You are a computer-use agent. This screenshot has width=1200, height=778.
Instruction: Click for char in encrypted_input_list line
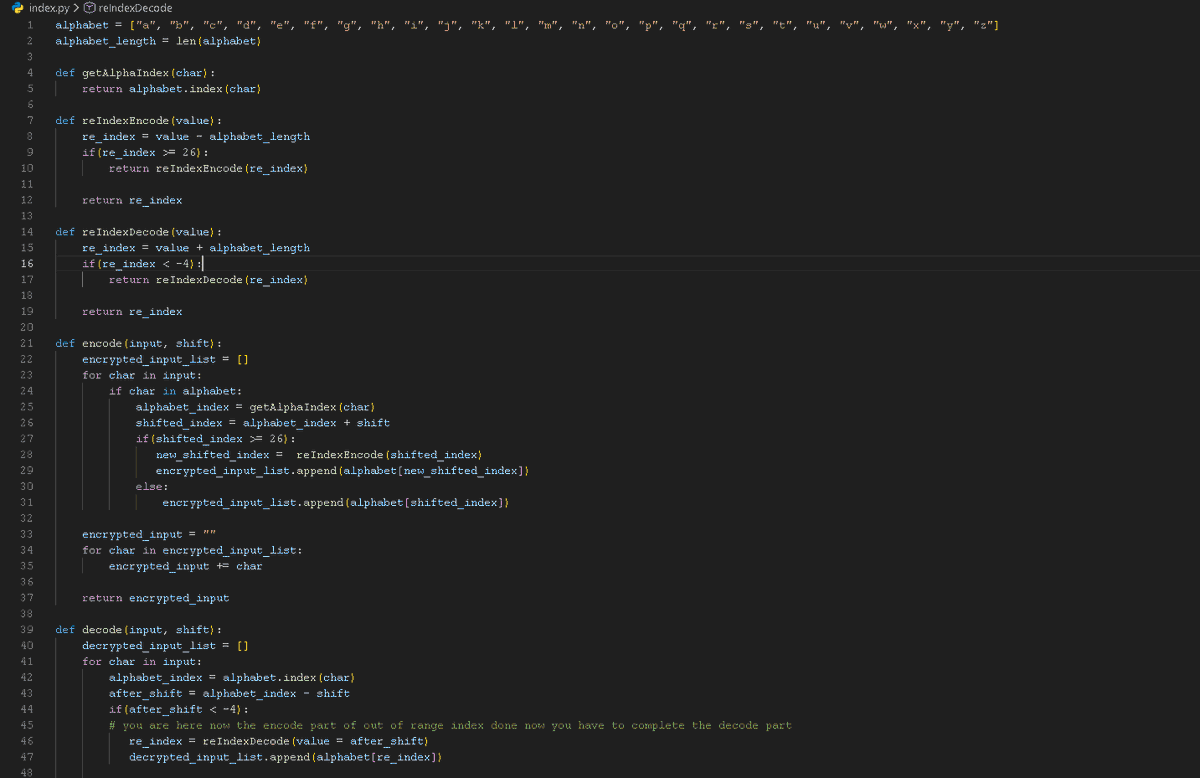click(x=192, y=550)
